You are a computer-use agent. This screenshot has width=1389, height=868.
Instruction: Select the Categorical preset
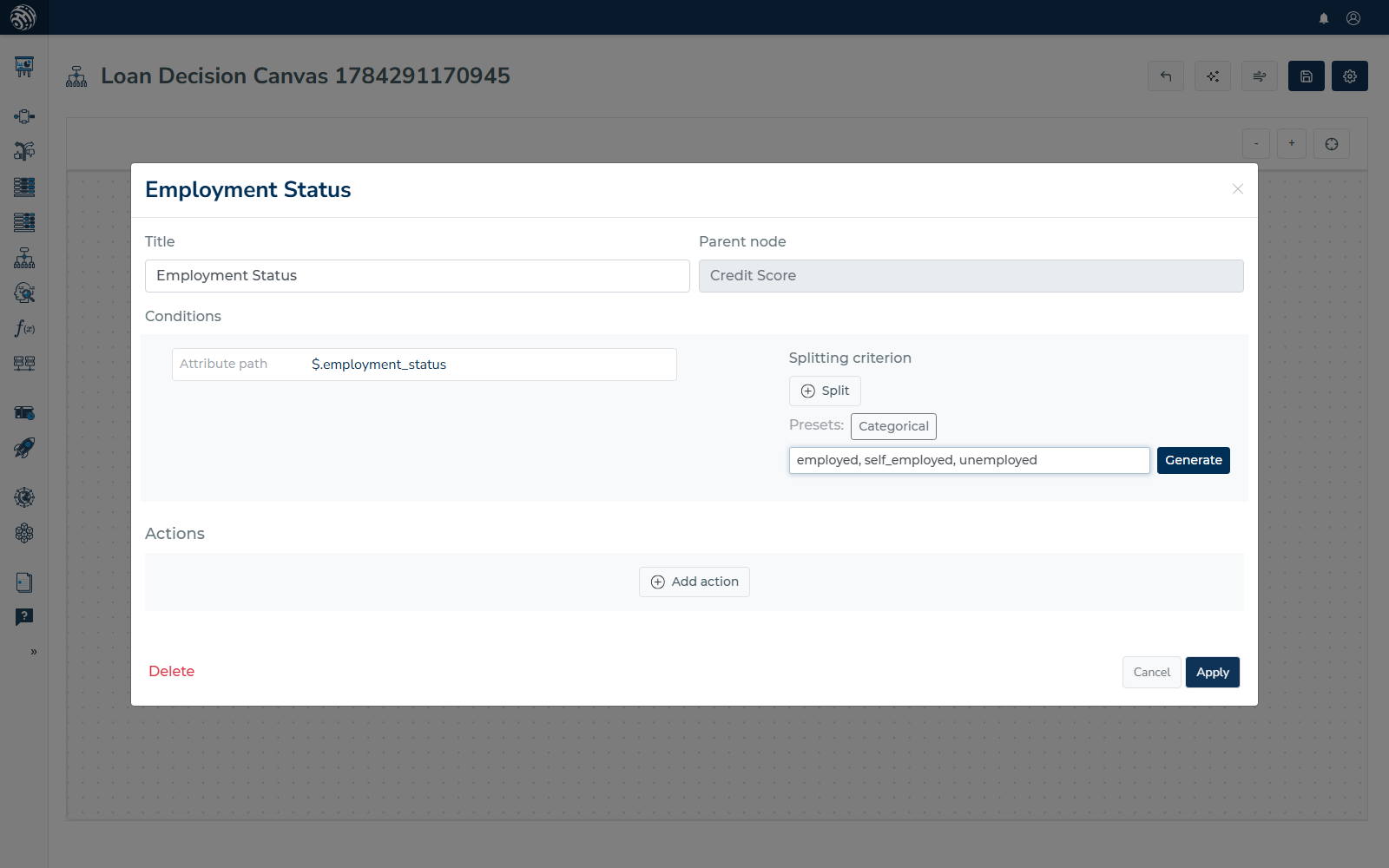click(x=893, y=426)
